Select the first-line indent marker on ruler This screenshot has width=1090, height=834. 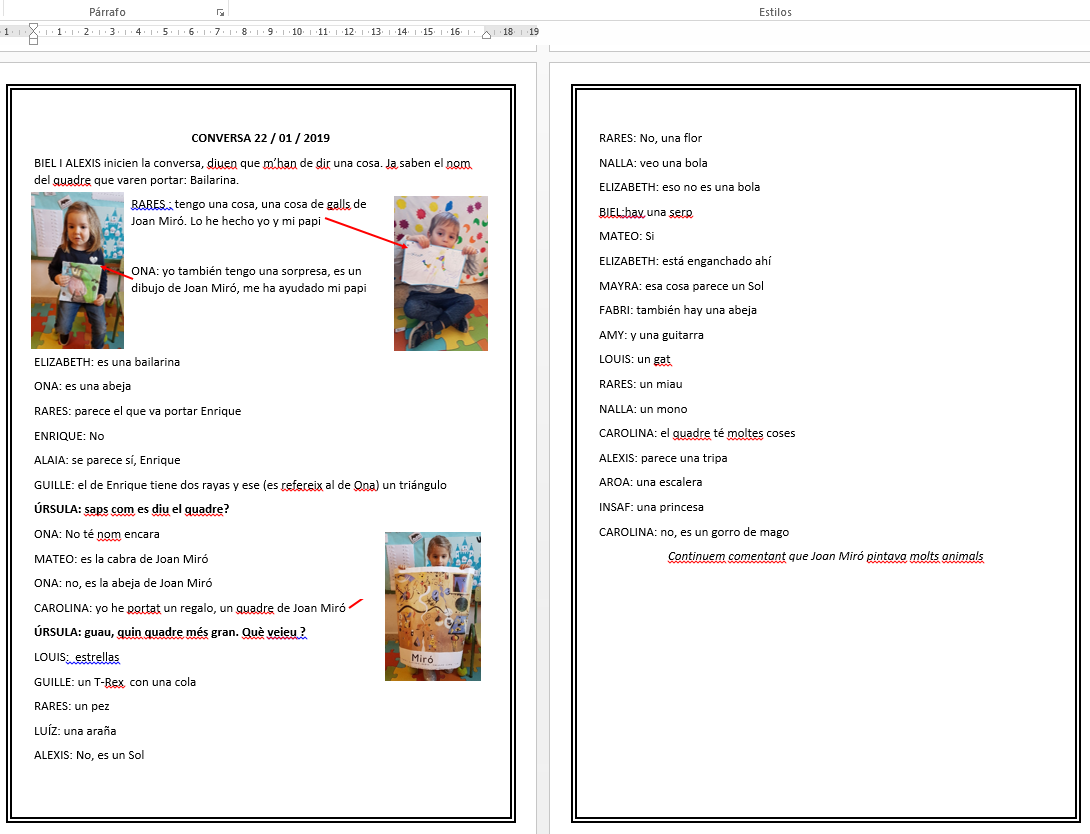point(33,27)
